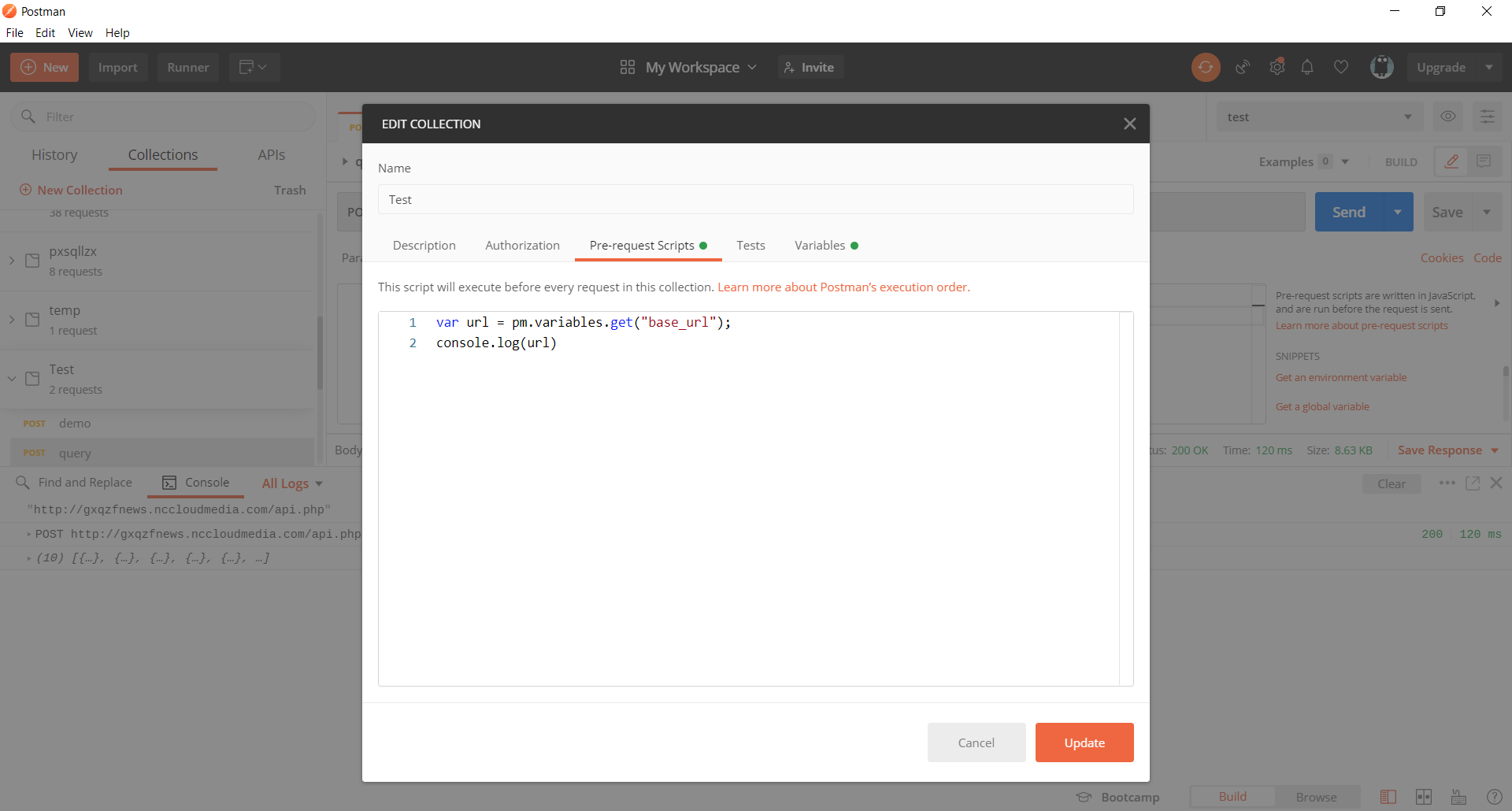The width and height of the screenshot is (1512, 811).
Task: Click the workspace grid icon
Action: [x=628, y=68]
